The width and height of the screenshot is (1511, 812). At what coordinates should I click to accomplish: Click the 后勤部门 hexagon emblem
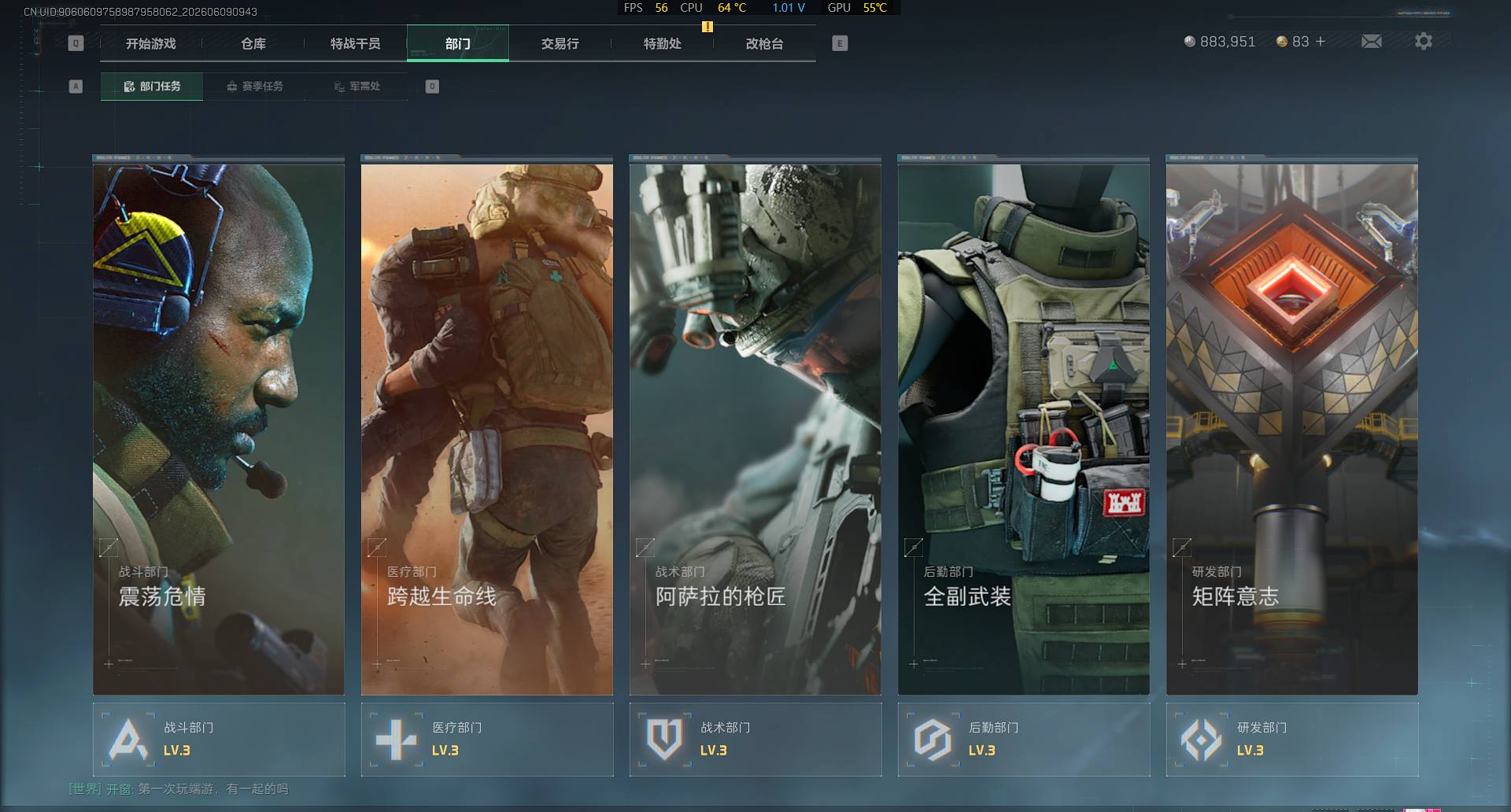(933, 740)
